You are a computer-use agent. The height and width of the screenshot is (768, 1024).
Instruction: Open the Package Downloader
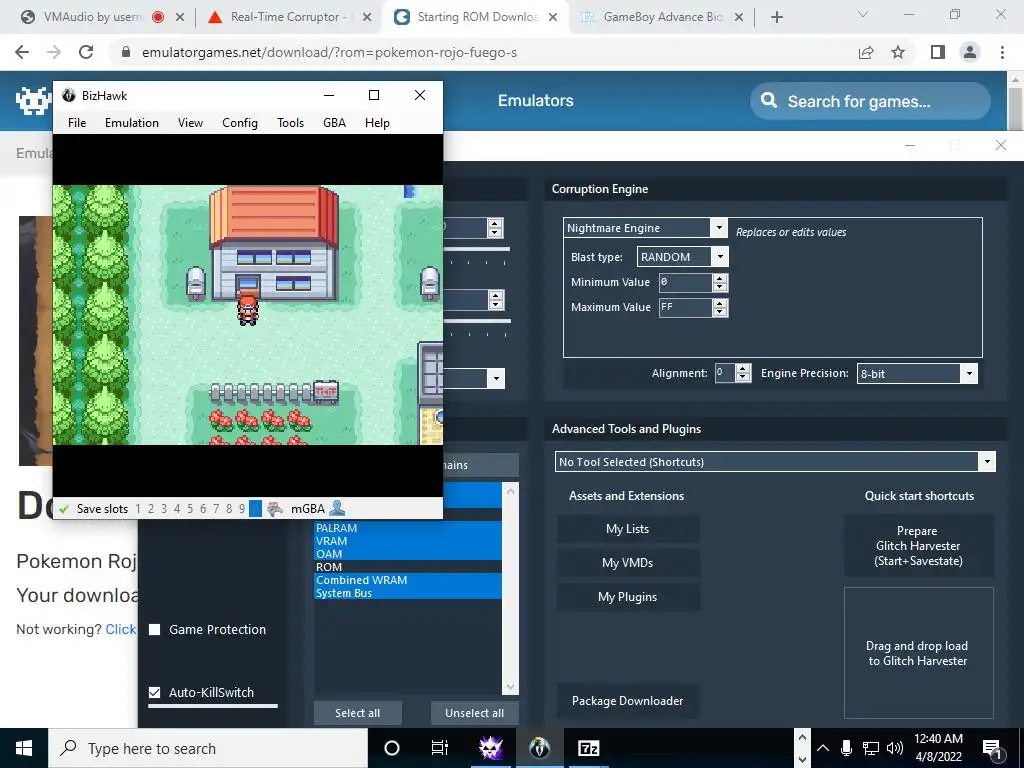click(x=628, y=701)
